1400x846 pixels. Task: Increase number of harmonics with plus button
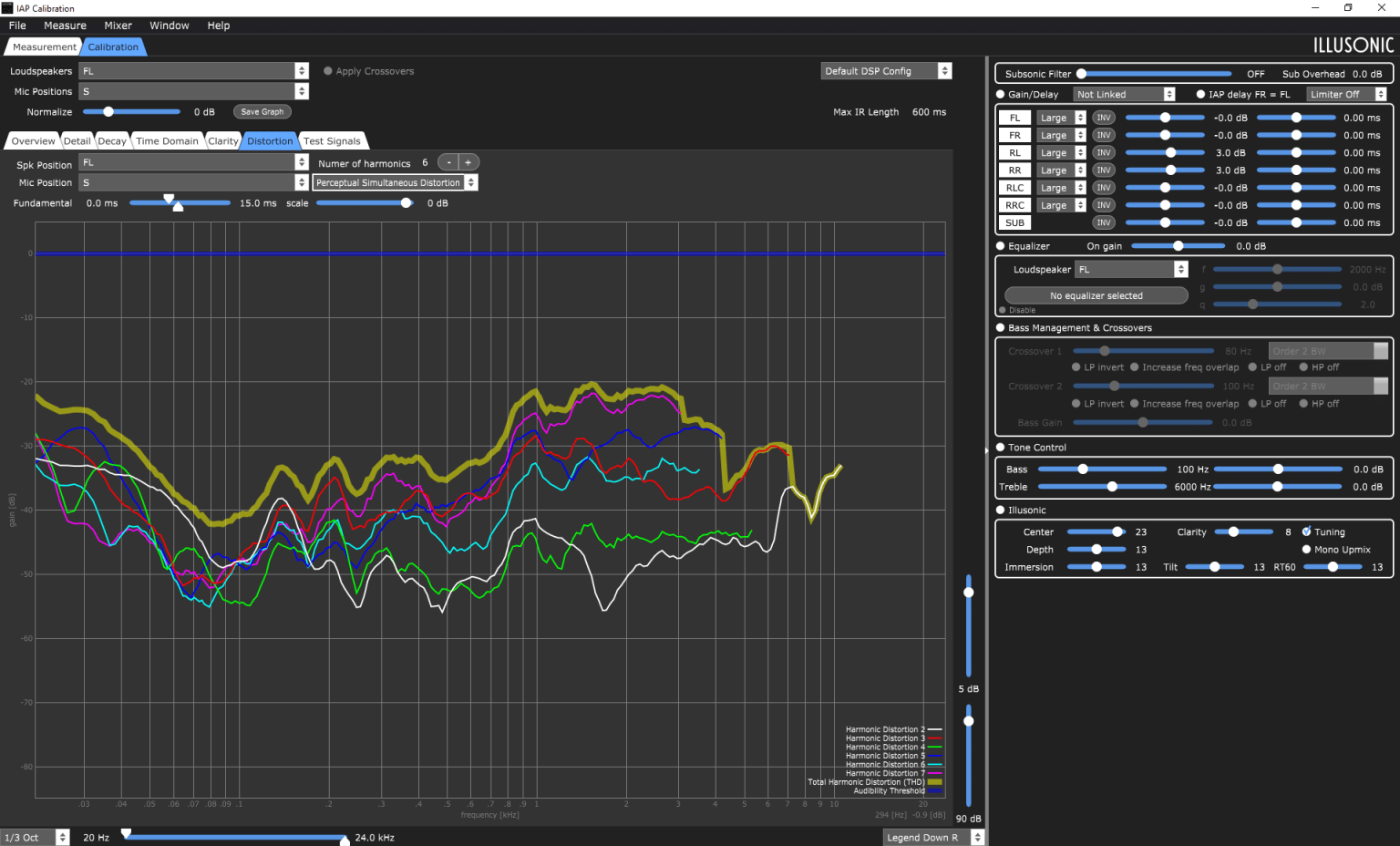[468, 162]
